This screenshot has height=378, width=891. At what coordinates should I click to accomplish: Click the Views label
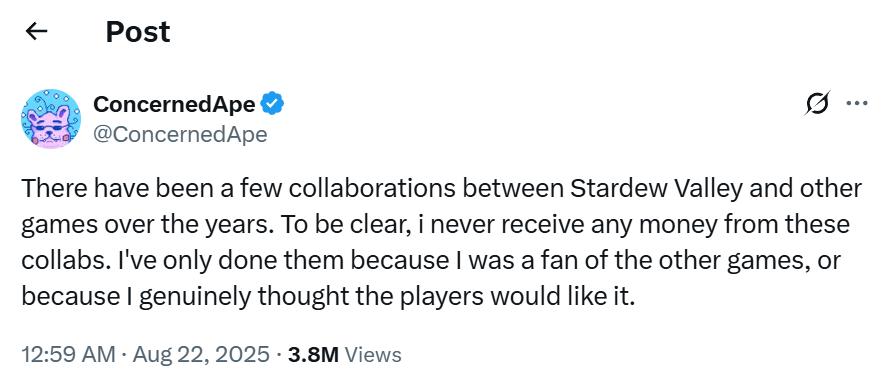pyautogui.click(x=373, y=355)
